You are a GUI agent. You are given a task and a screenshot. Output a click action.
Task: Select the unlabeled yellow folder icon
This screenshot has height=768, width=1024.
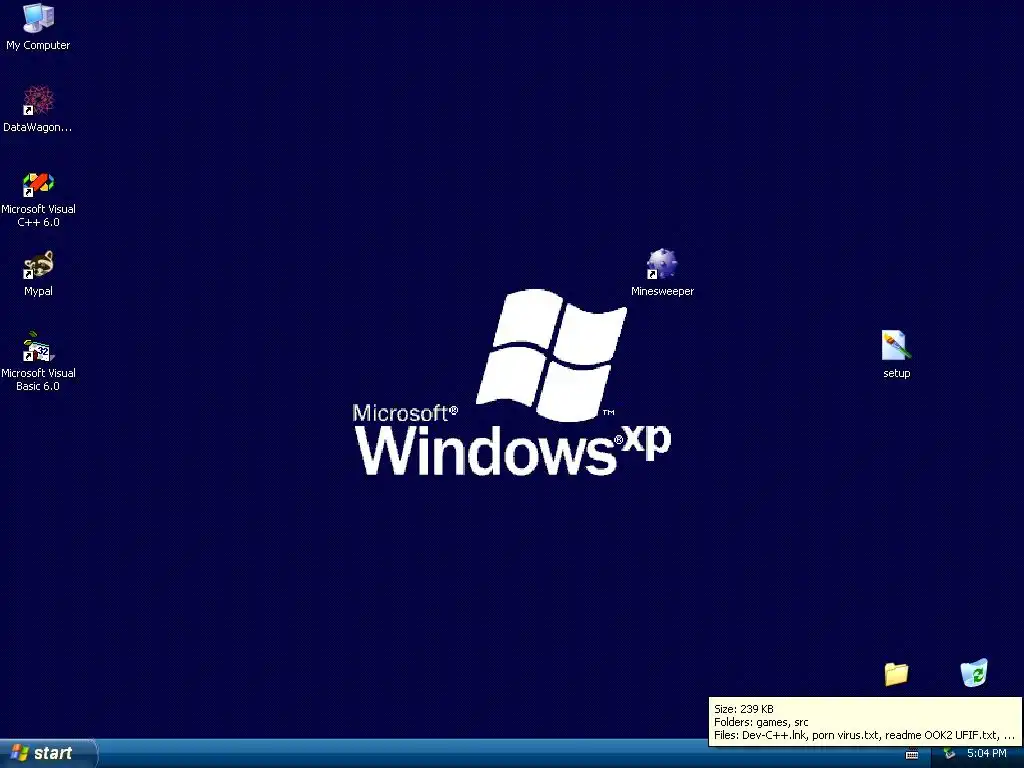[x=896, y=674]
